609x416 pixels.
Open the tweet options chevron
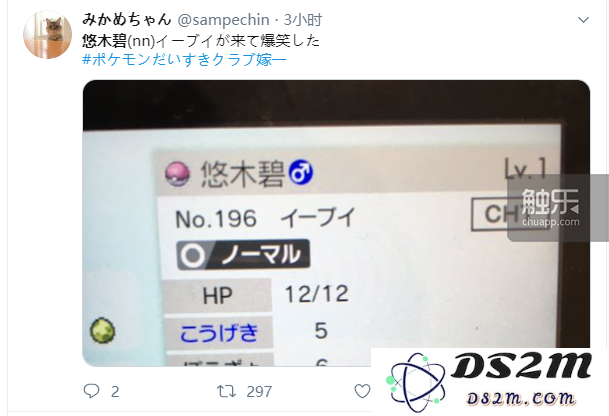[x=583, y=20]
